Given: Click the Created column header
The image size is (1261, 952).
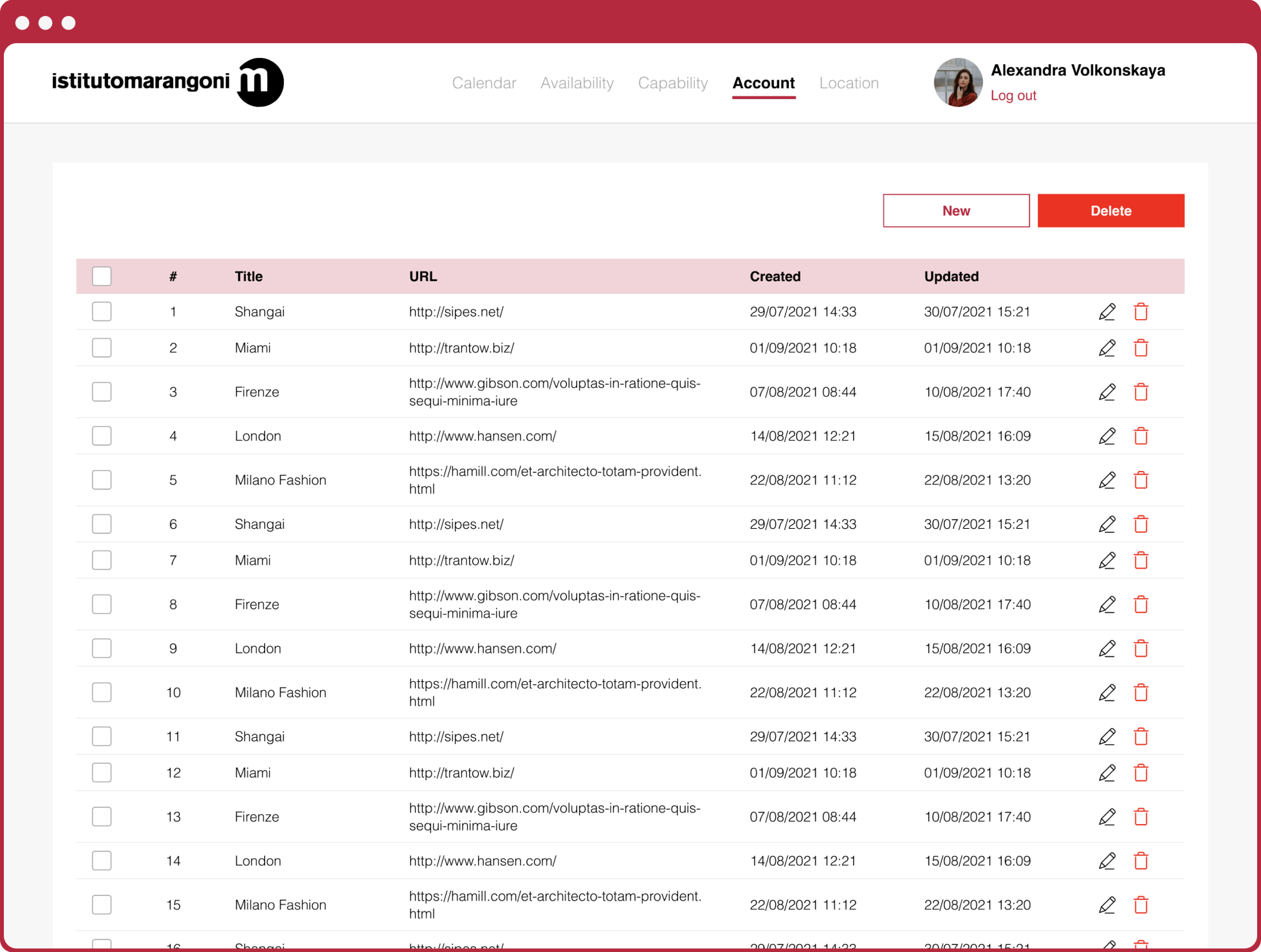Looking at the screenshot, I should pos(775,277).
